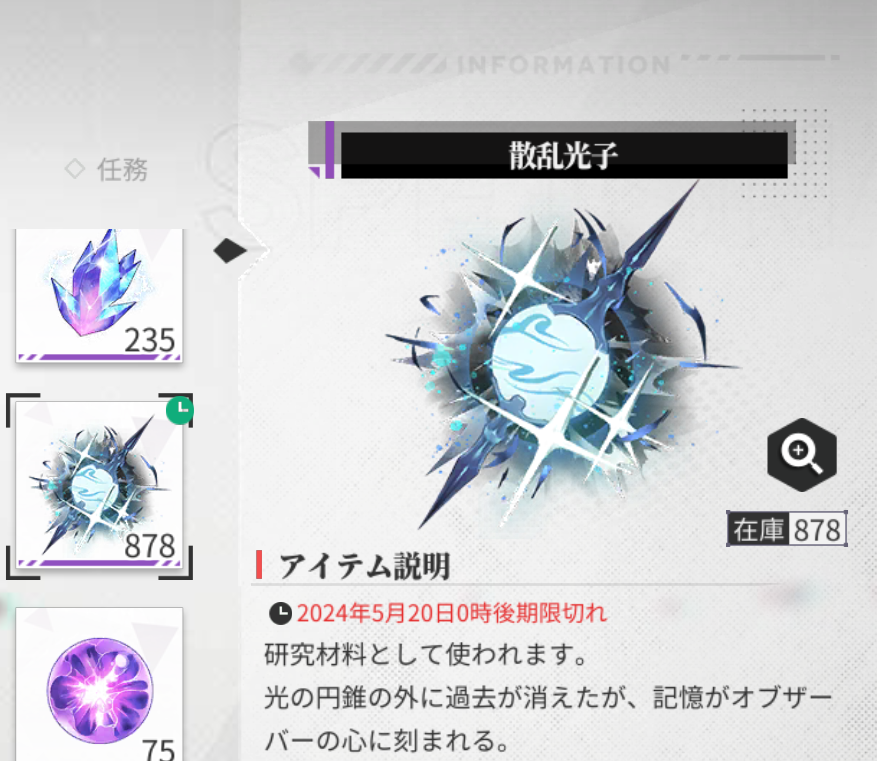Select the purple orb item with 75

(x=99, y=684)
